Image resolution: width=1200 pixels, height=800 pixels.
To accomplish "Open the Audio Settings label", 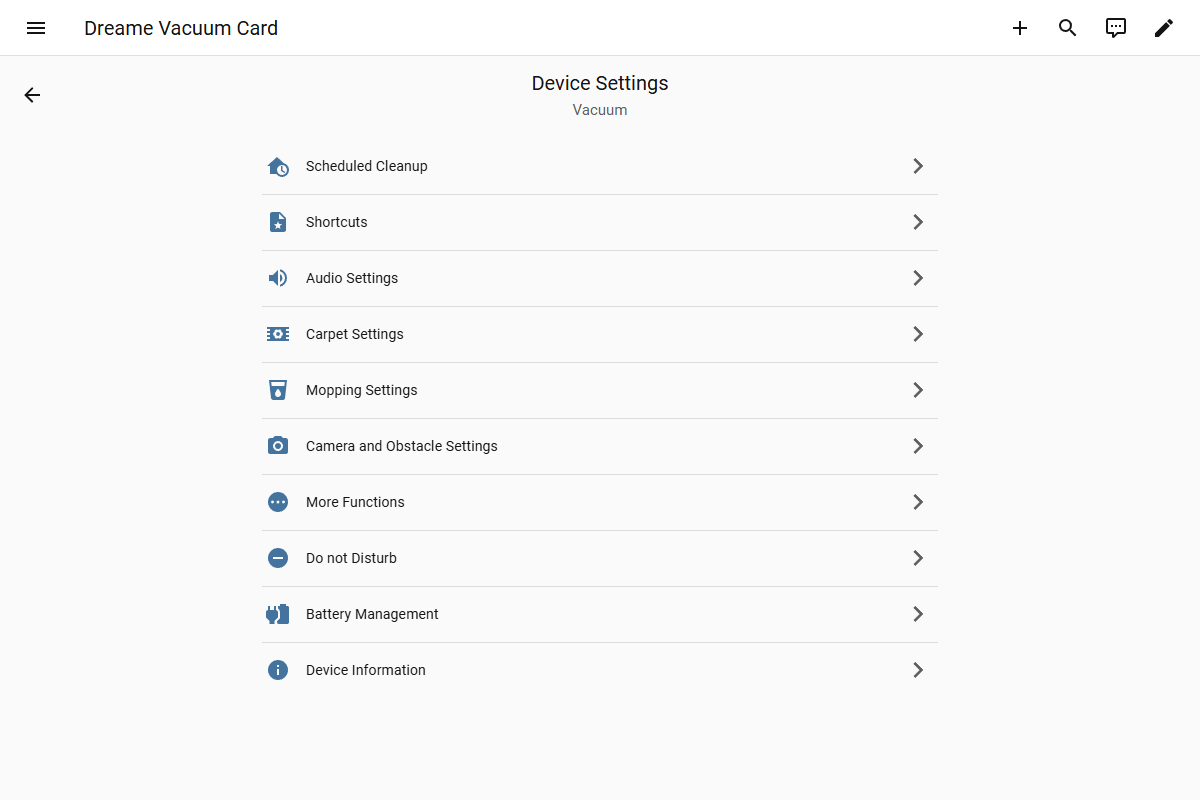I will 352,278.
